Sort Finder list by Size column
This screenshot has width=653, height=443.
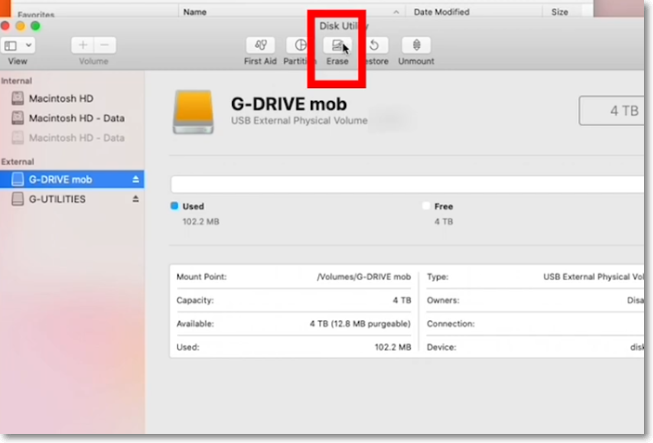pos(560,12)
